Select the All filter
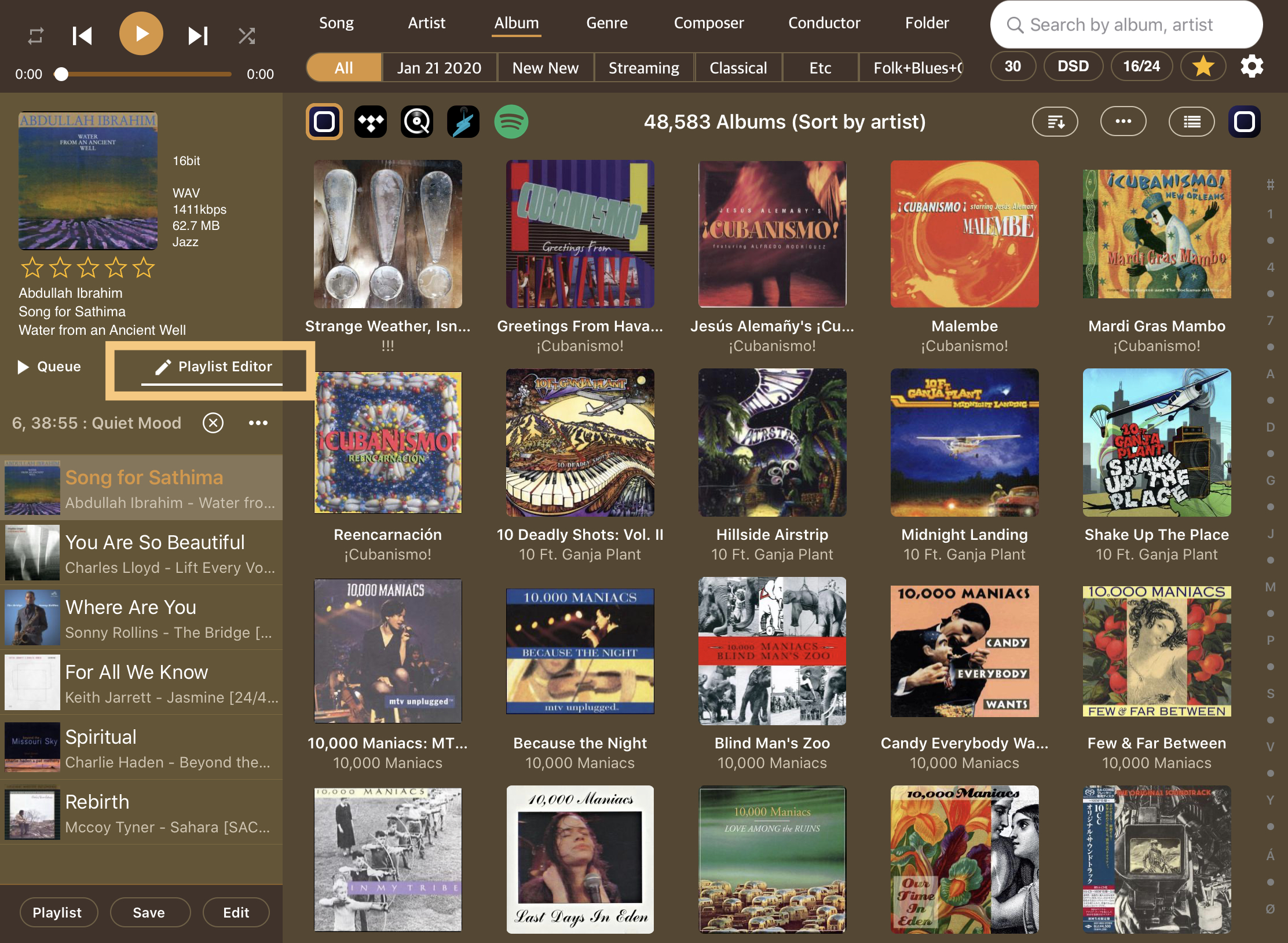 (x=344, y=68)
